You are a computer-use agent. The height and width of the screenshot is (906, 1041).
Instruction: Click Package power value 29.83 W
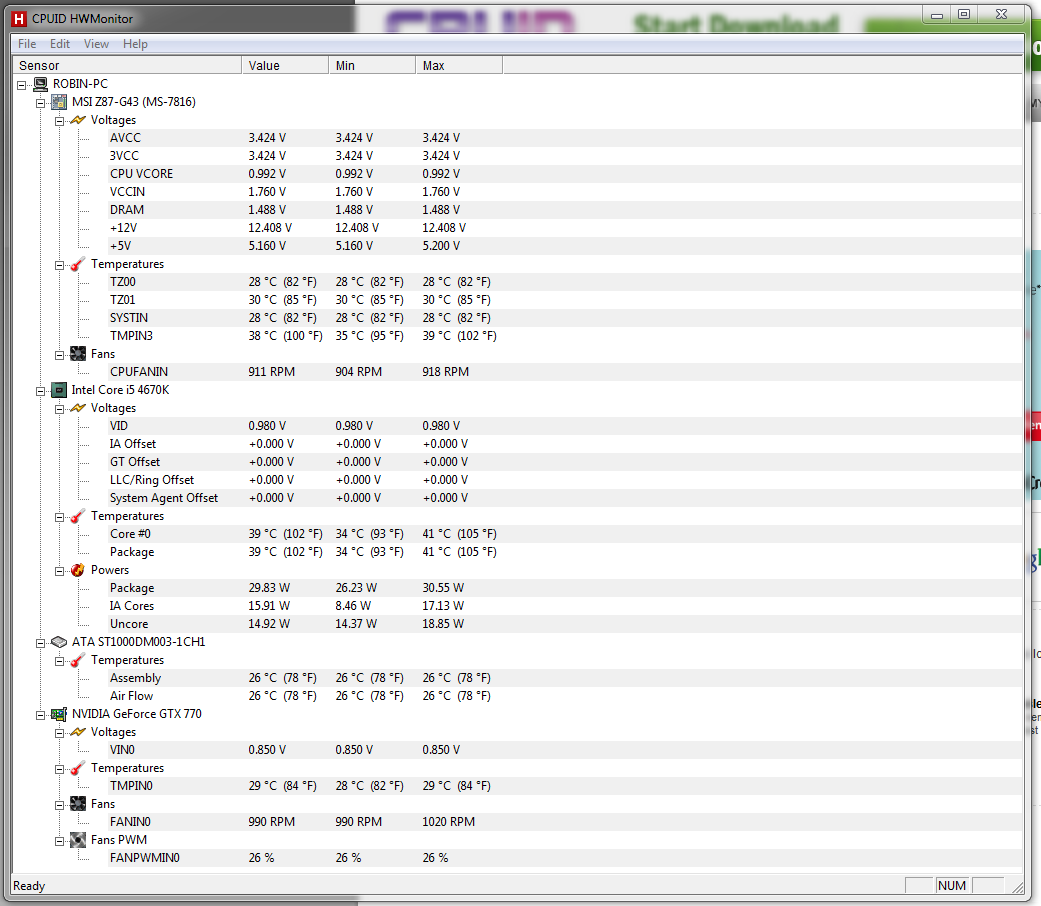pyautogui.click(x=270, y=588)
